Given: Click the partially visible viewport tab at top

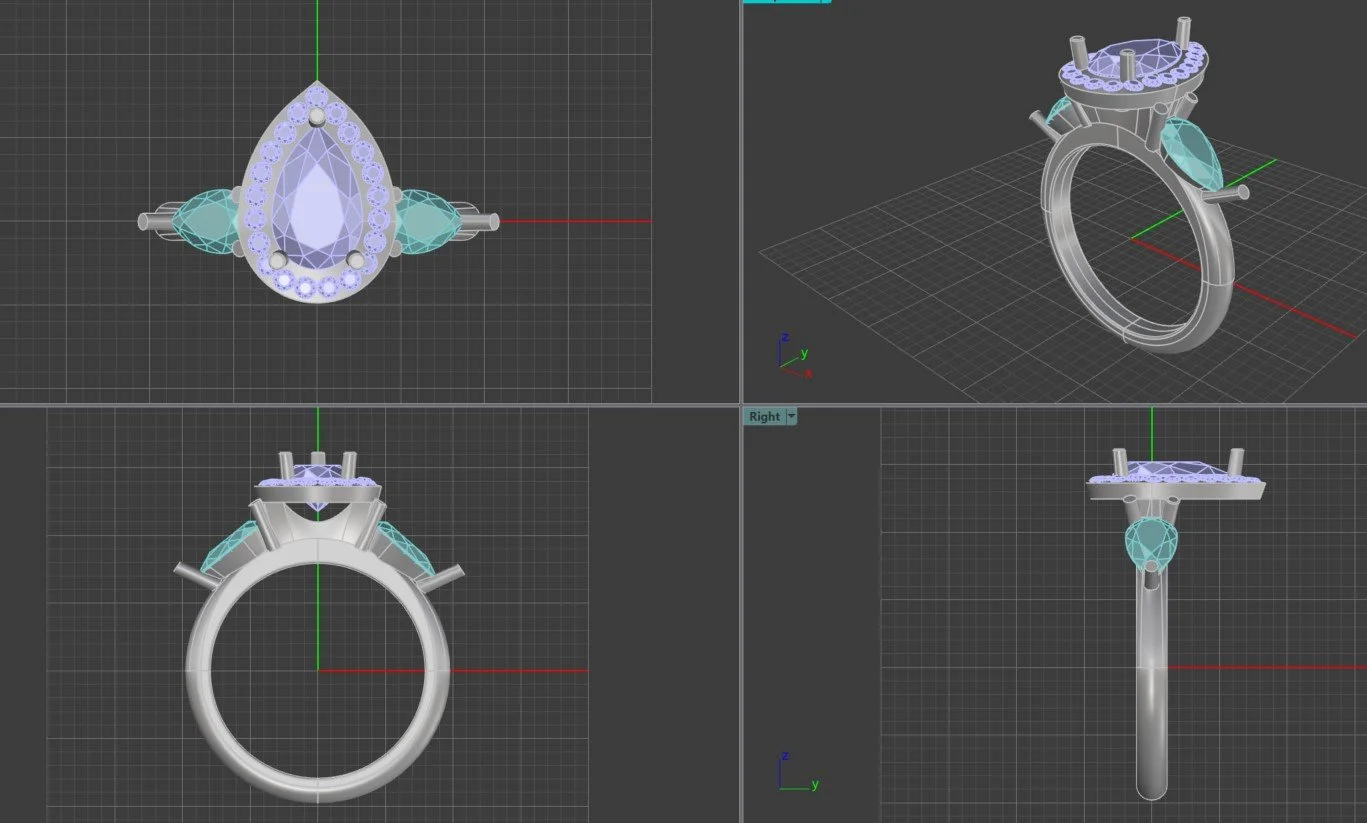Looking at the screenshot, I should 785,2.
